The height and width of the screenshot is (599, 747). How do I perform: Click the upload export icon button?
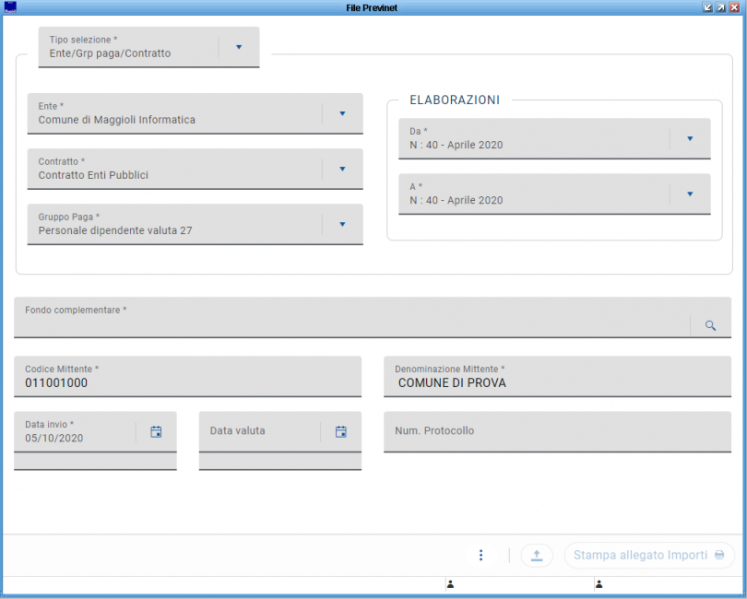pyautogui.click(x=536, y=555)
